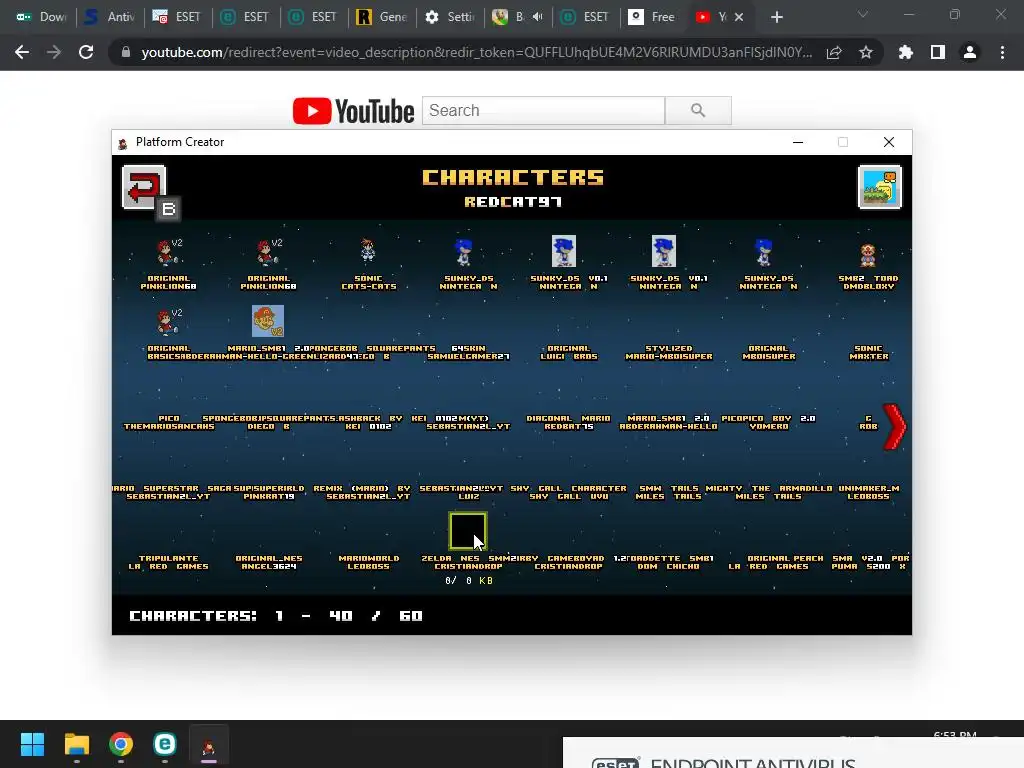Reload the page in Chrome

[86, 52]
